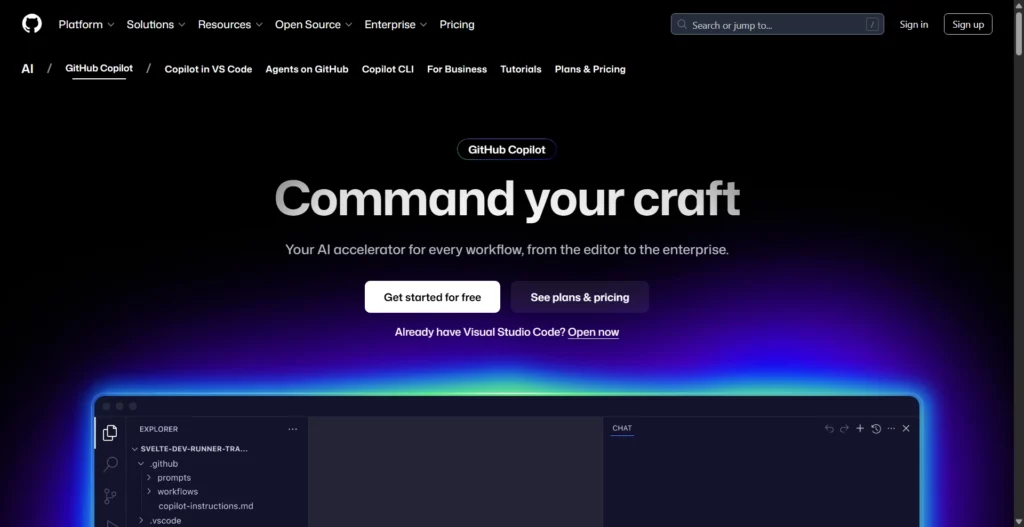
Task: Open Plans & Pricing sub-nav link
Action: coord(590,69)
